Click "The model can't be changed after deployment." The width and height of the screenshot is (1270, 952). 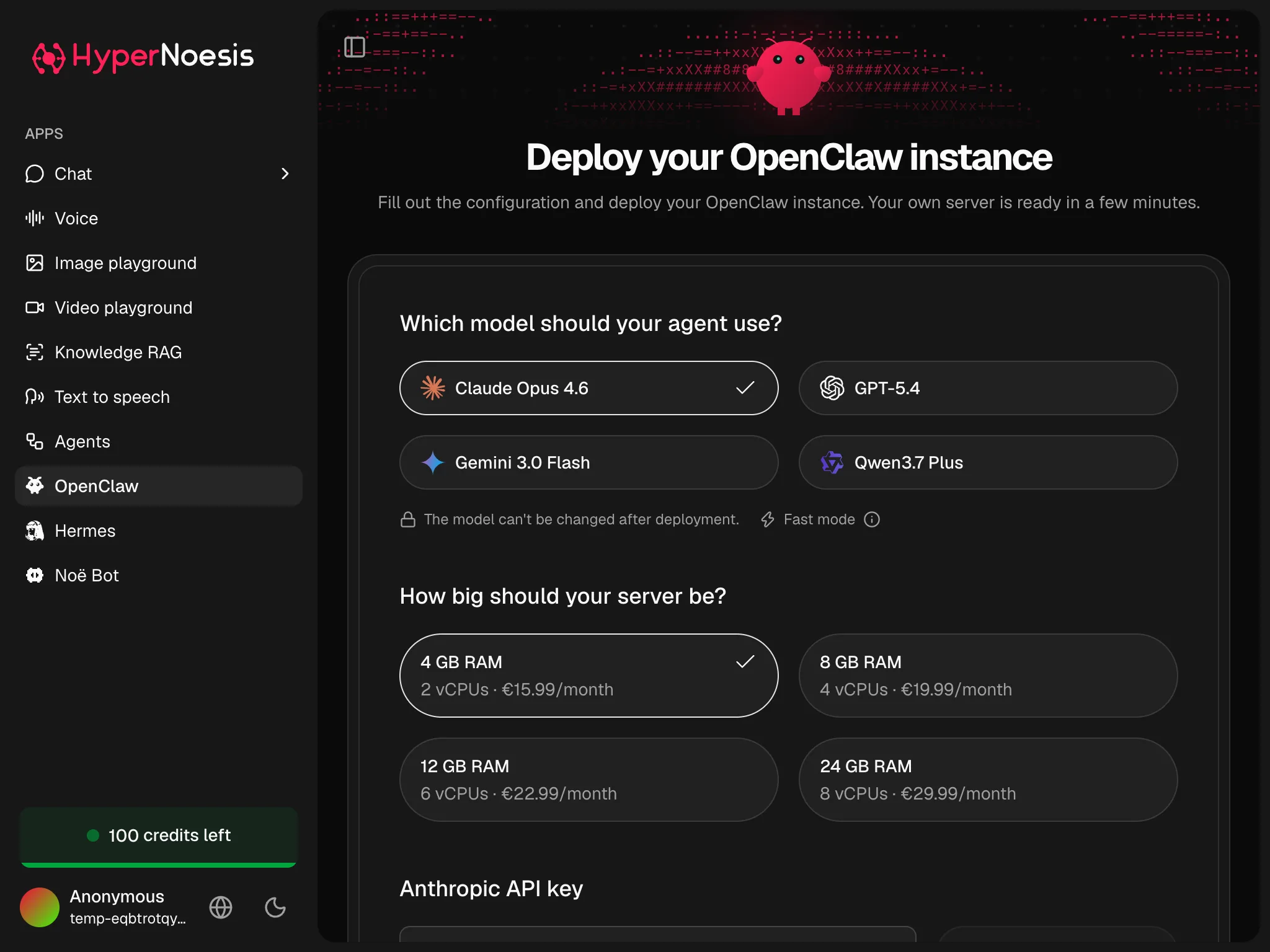pyautogui.click(x=581, y=519)
